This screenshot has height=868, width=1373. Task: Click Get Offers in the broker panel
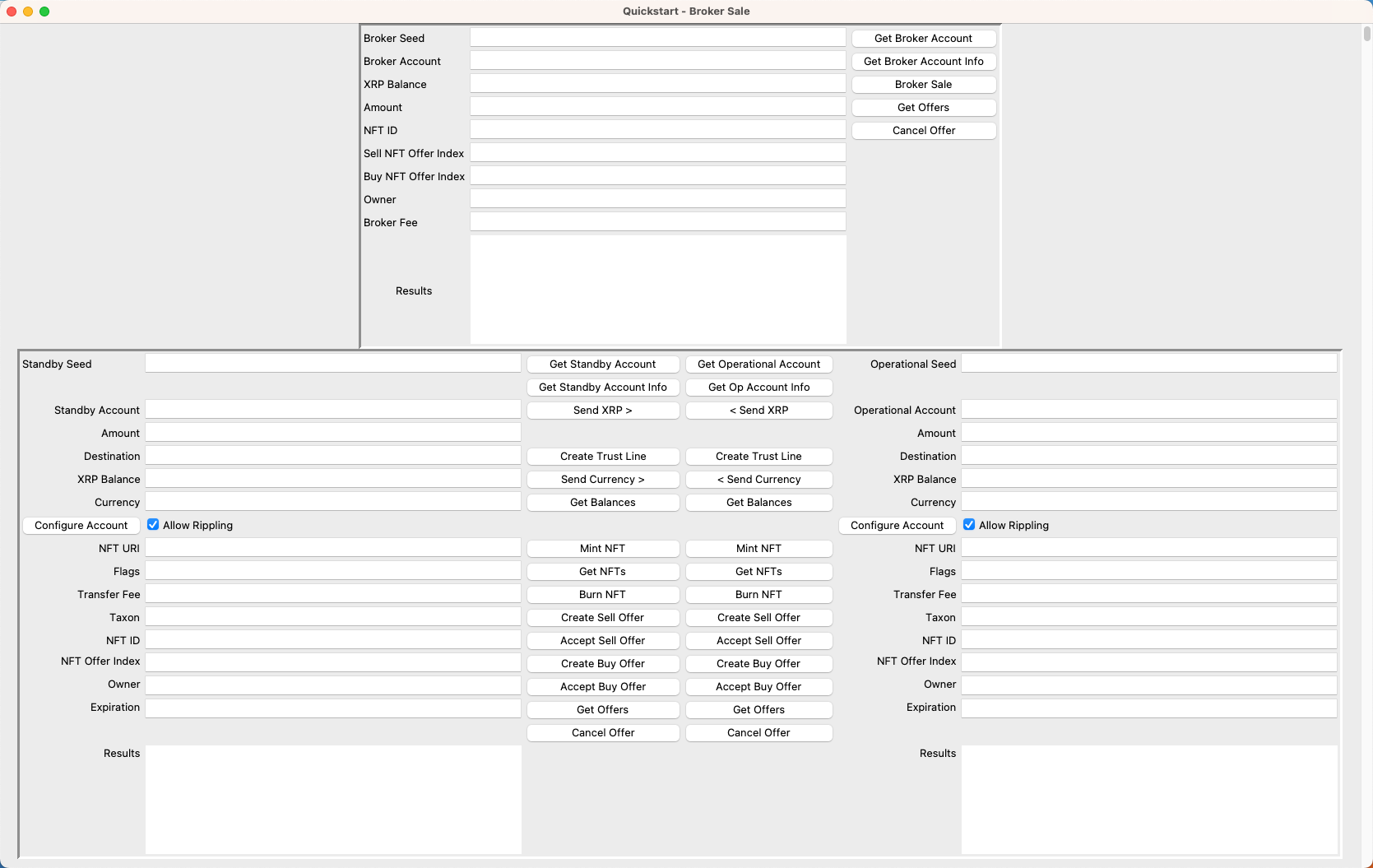coord(923,107)
